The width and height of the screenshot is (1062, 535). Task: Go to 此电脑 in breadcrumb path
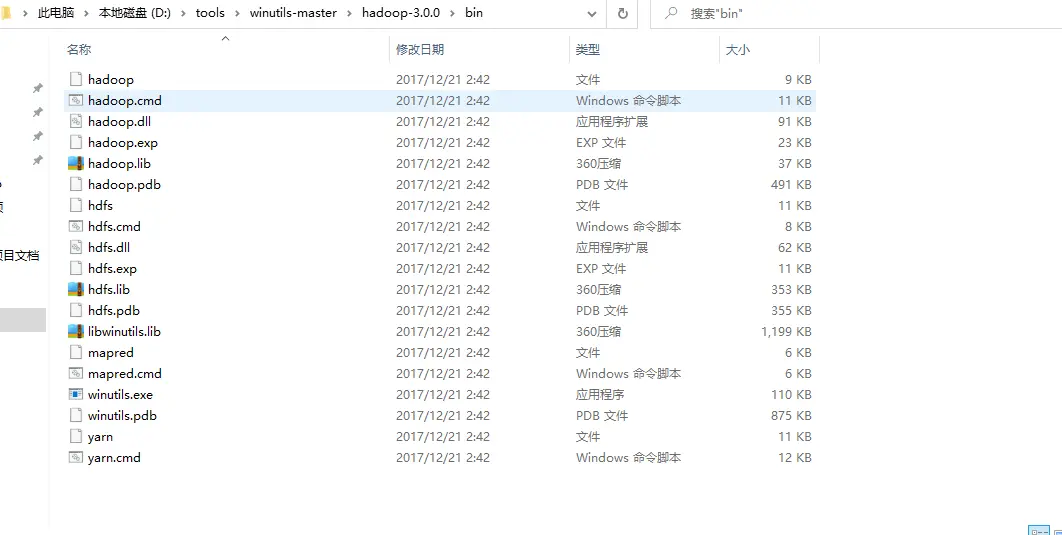(56, 13)
